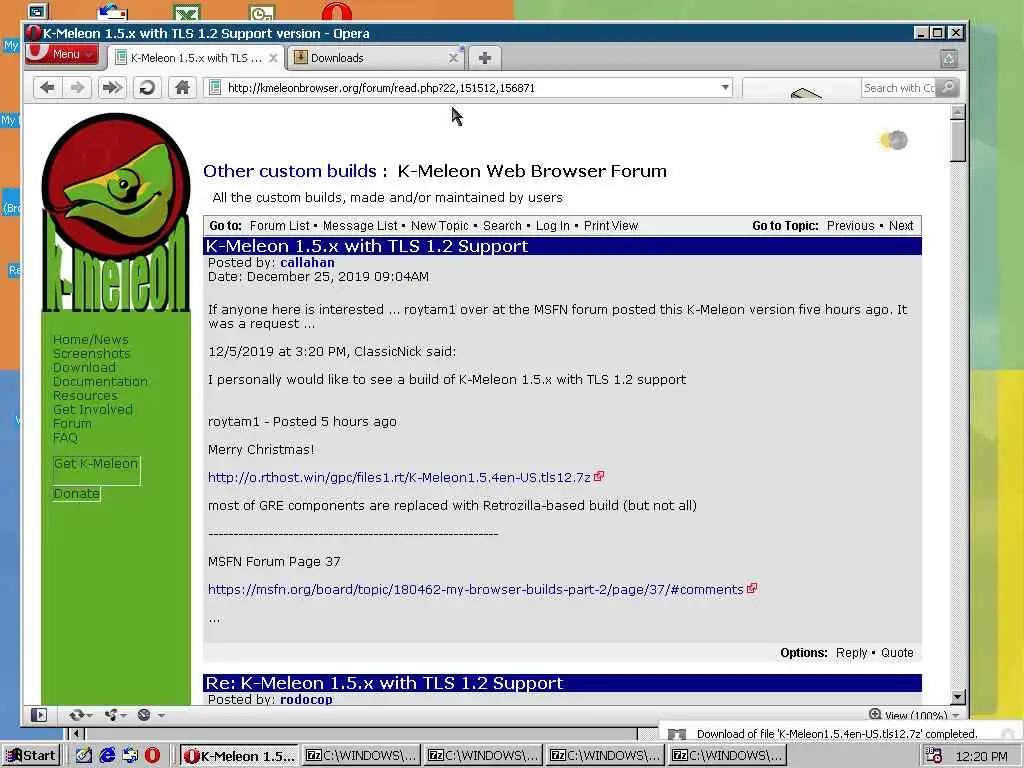Screen dimensions: 1024x768
Task: Click the Fast Forward double-arrow button
Action: pyautogui.click(x=112, y=88)
